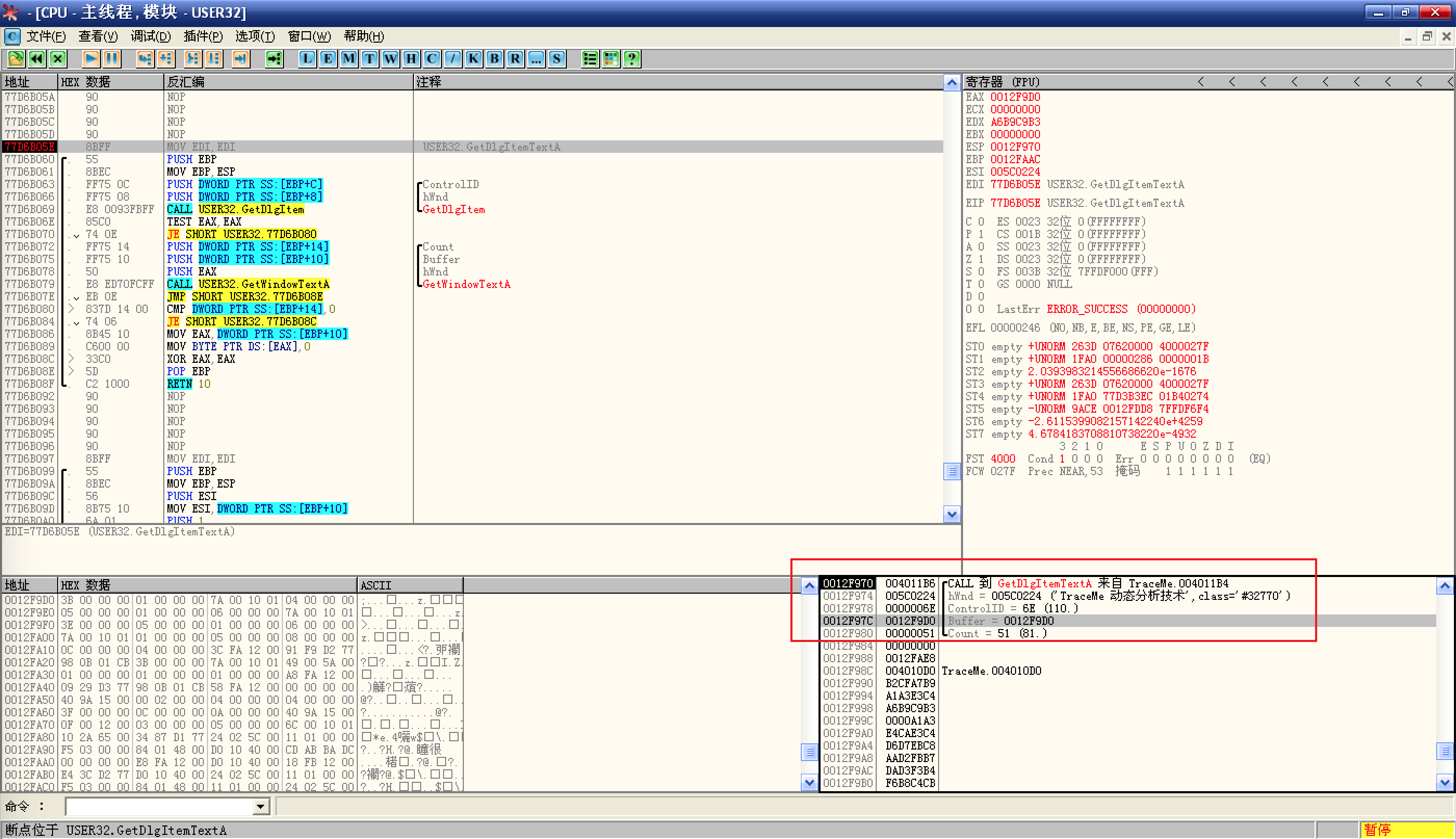Pause execution with the pause icon
Image resolution: width=1456 pixels, height=839 pixels.
click(112, 59)
